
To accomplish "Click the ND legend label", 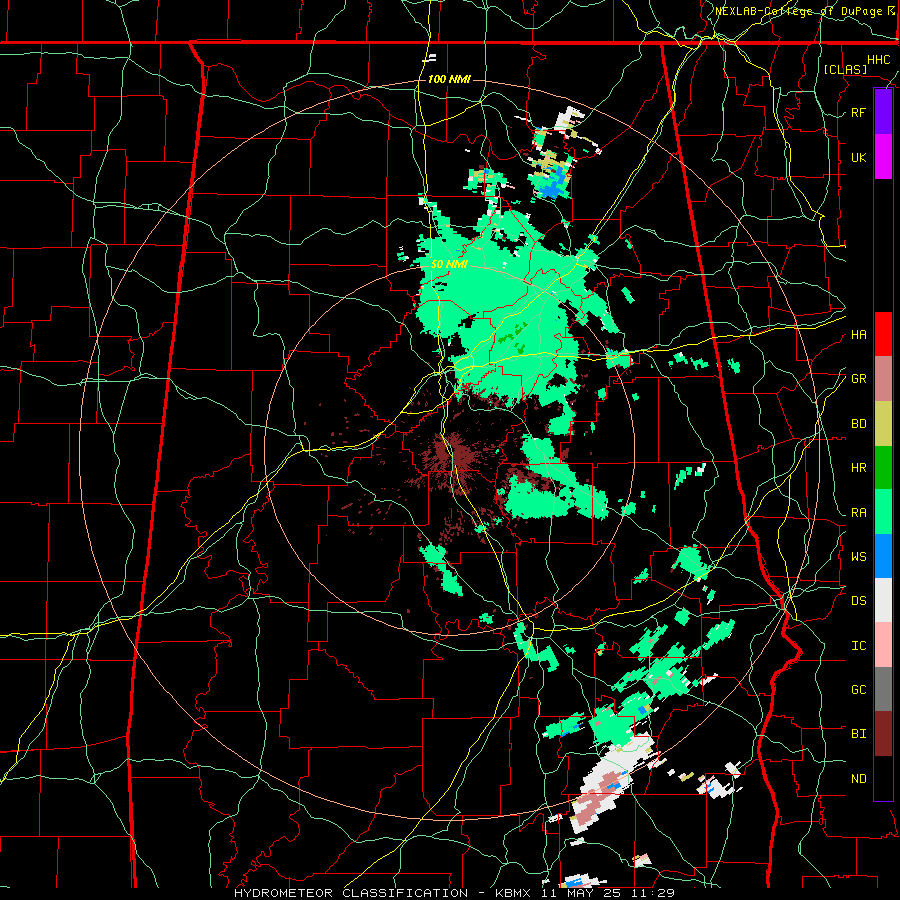I will click(858, 779).
